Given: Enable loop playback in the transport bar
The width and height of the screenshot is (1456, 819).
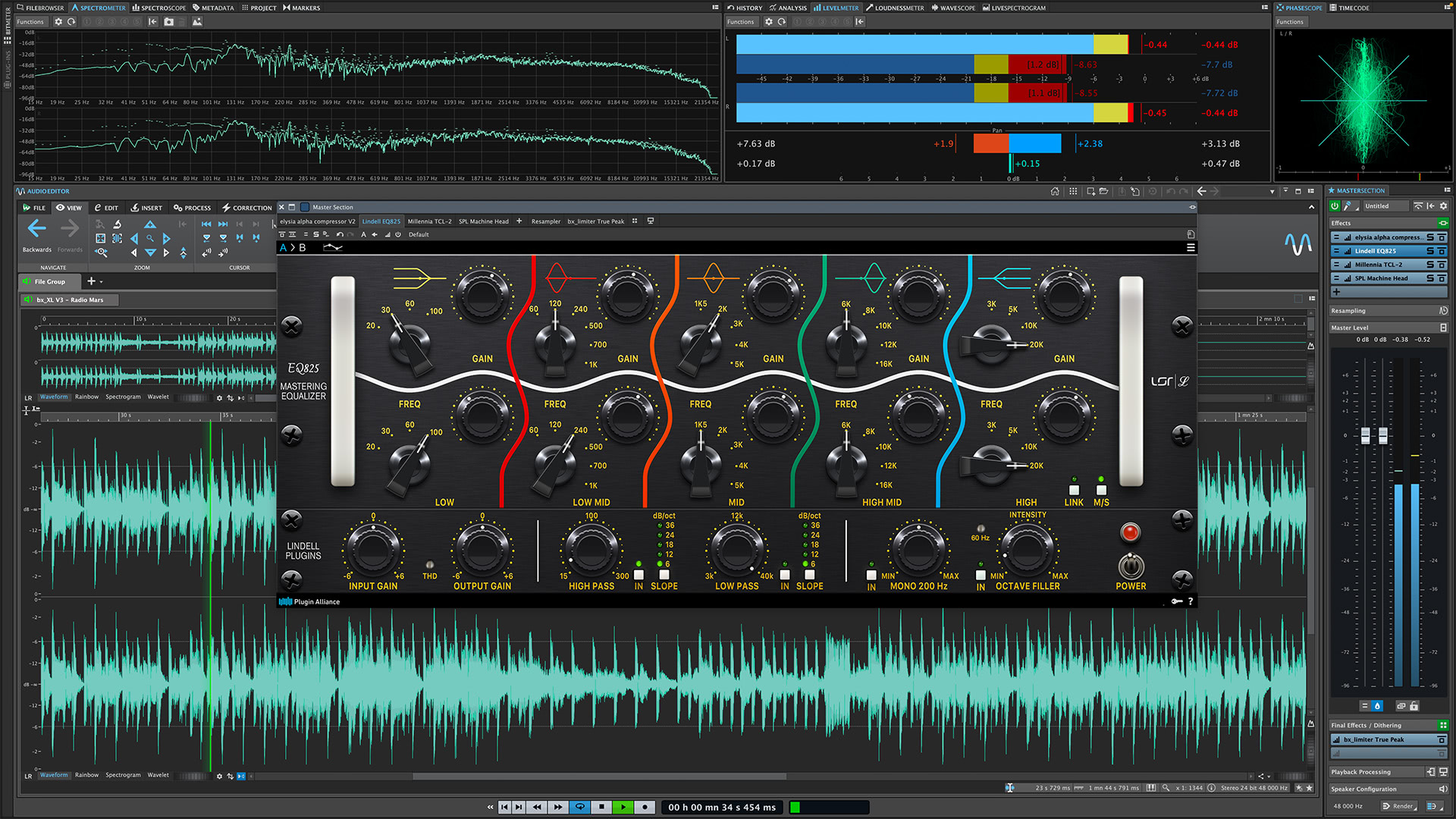Looking at the screenshot, I should 580,807.
